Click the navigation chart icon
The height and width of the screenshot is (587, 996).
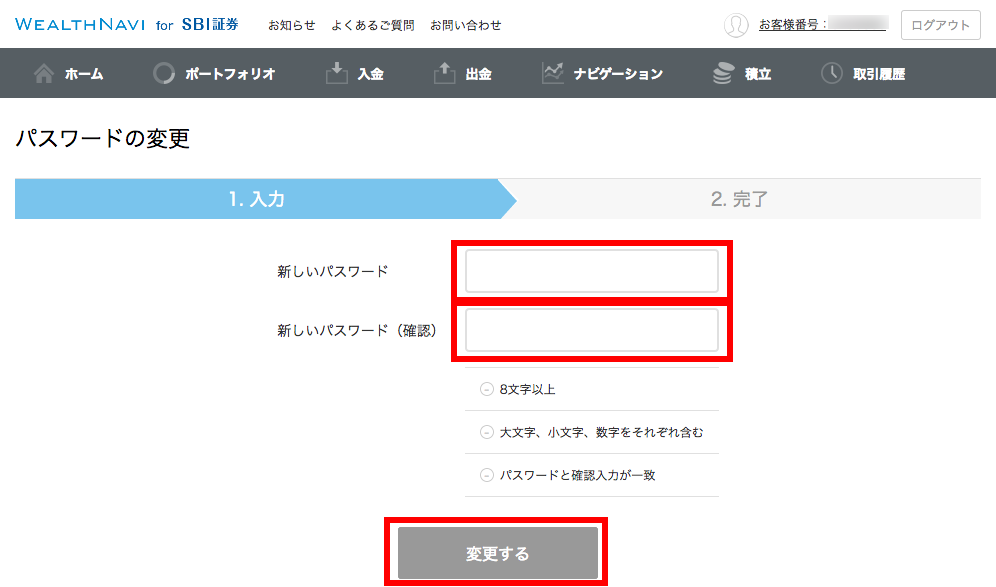[553, 73]
